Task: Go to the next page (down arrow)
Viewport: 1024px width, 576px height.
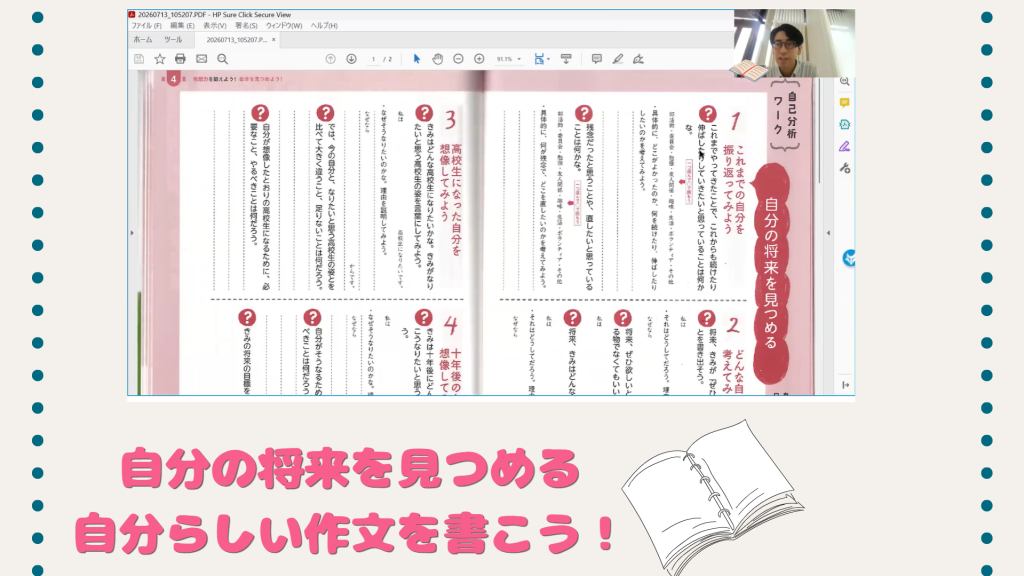Action: click(x=351, y=59)
